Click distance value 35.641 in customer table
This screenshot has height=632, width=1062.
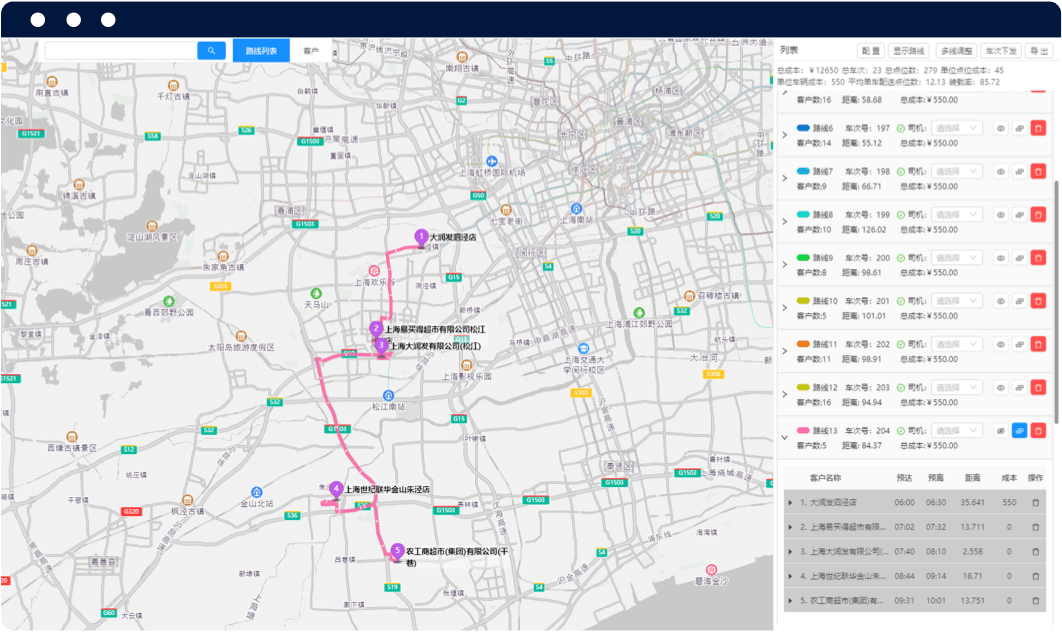[973, 503]
